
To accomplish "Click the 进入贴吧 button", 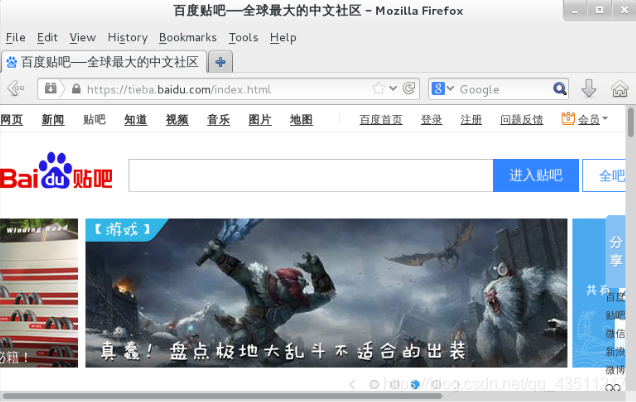I will point(536,175).
